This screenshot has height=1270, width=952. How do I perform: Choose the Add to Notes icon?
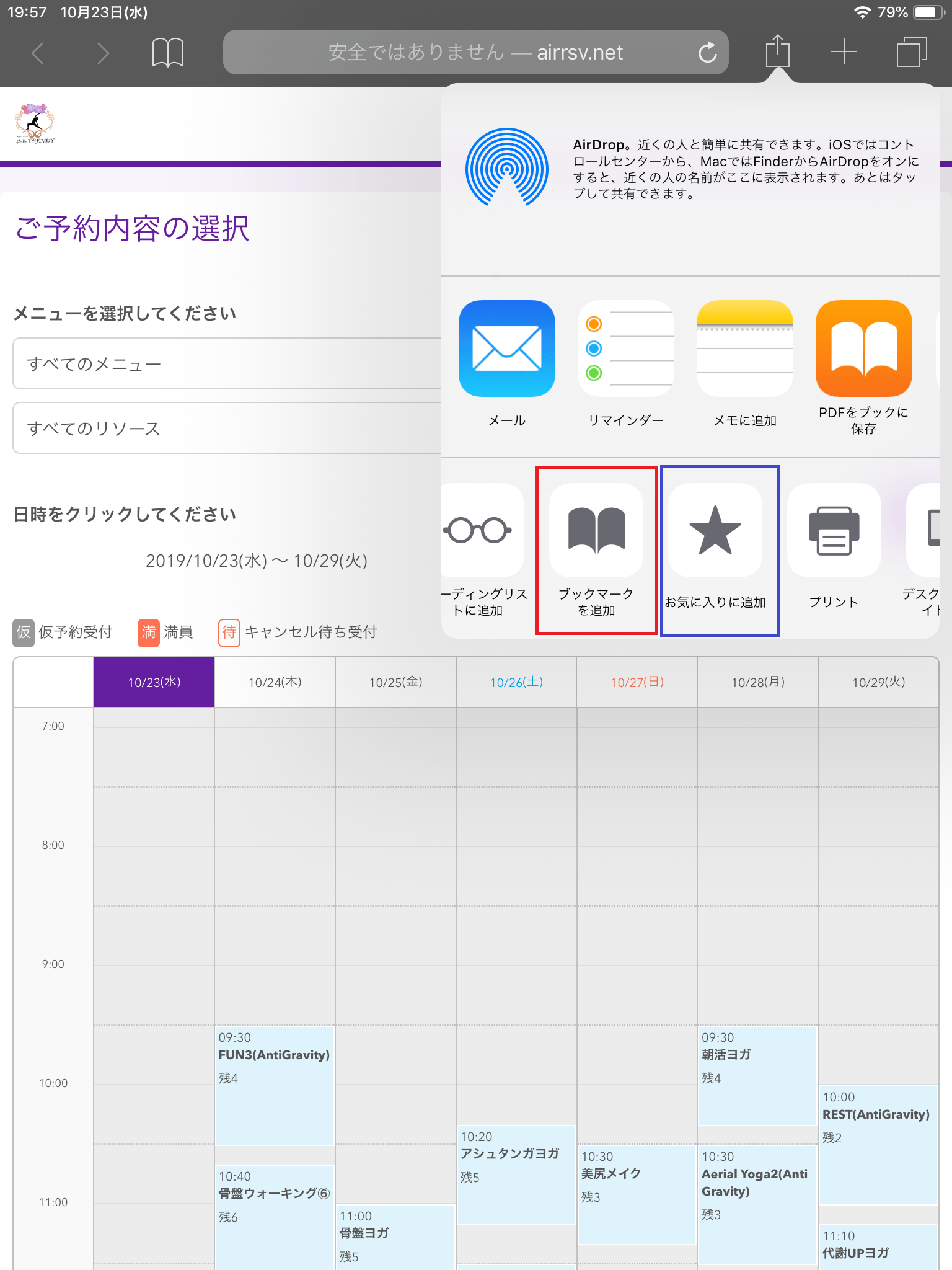click(745, 349)
